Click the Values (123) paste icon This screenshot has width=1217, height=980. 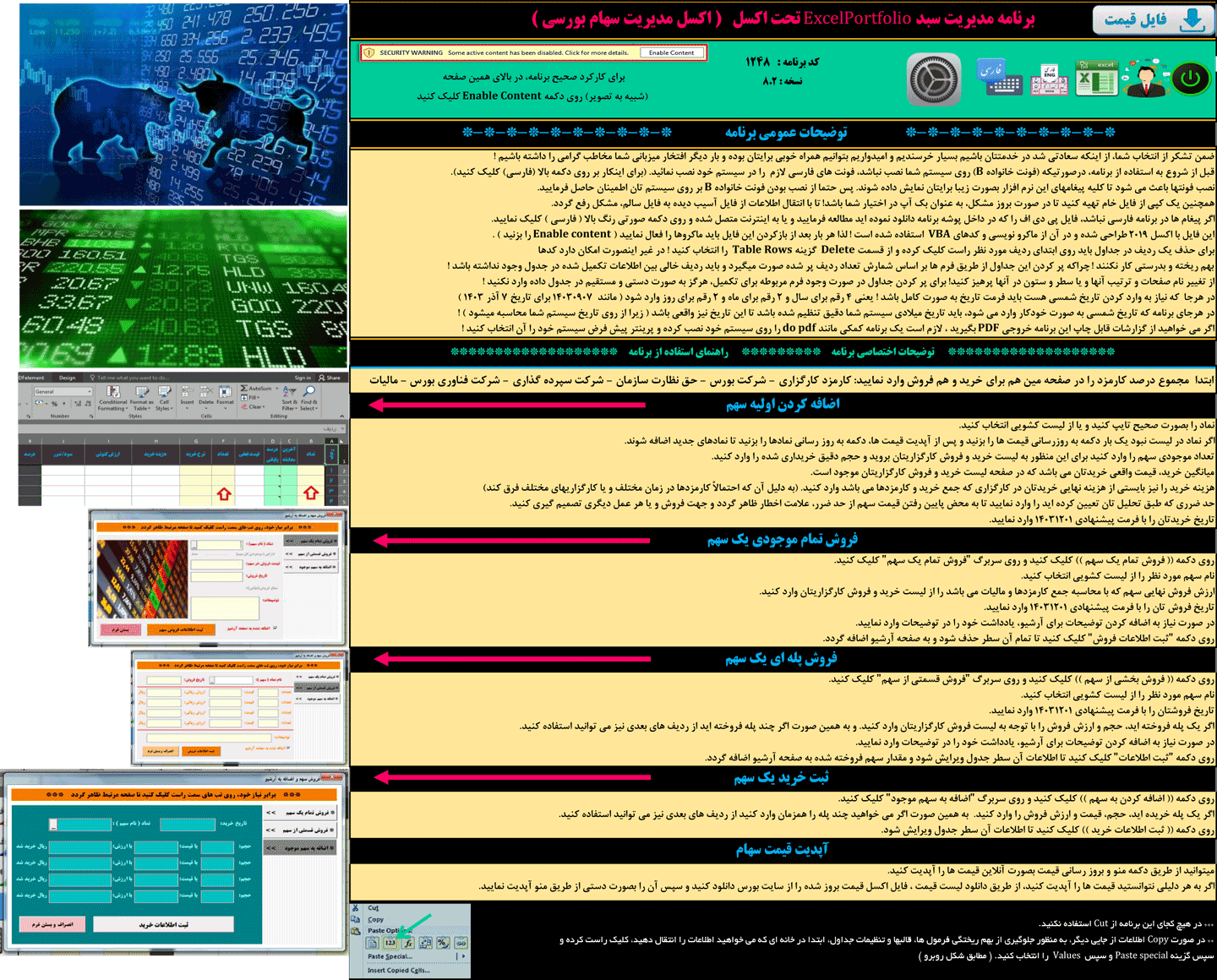click(x=390, y=943)
